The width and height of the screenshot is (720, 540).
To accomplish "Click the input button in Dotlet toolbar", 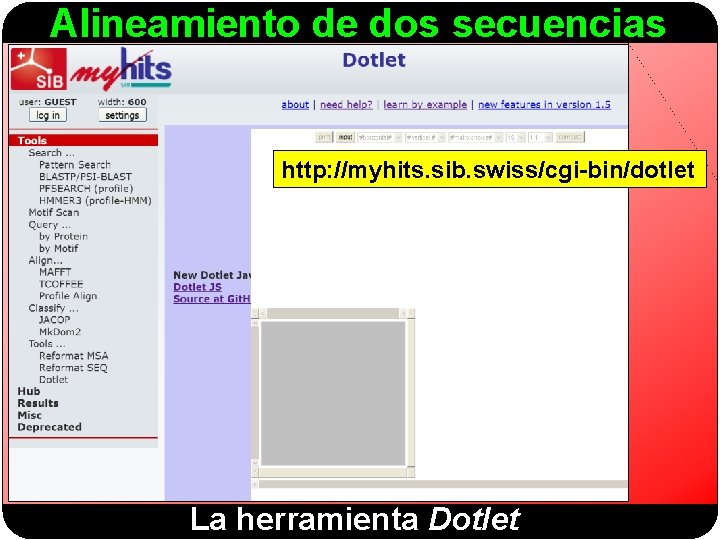I will (345, 137).
